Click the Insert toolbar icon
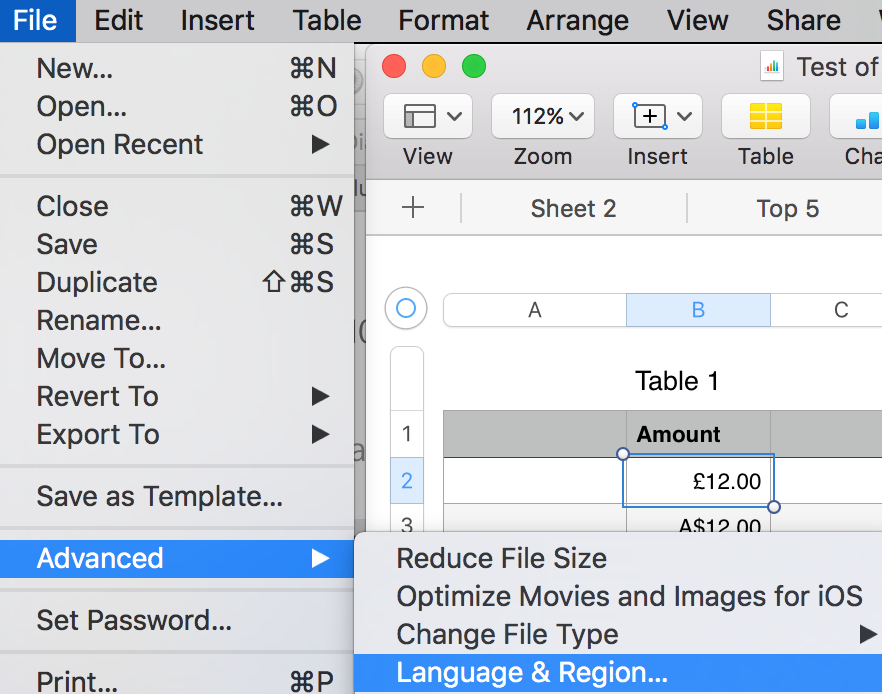Screen dimensions: 882x694 (x=650, y=117)
